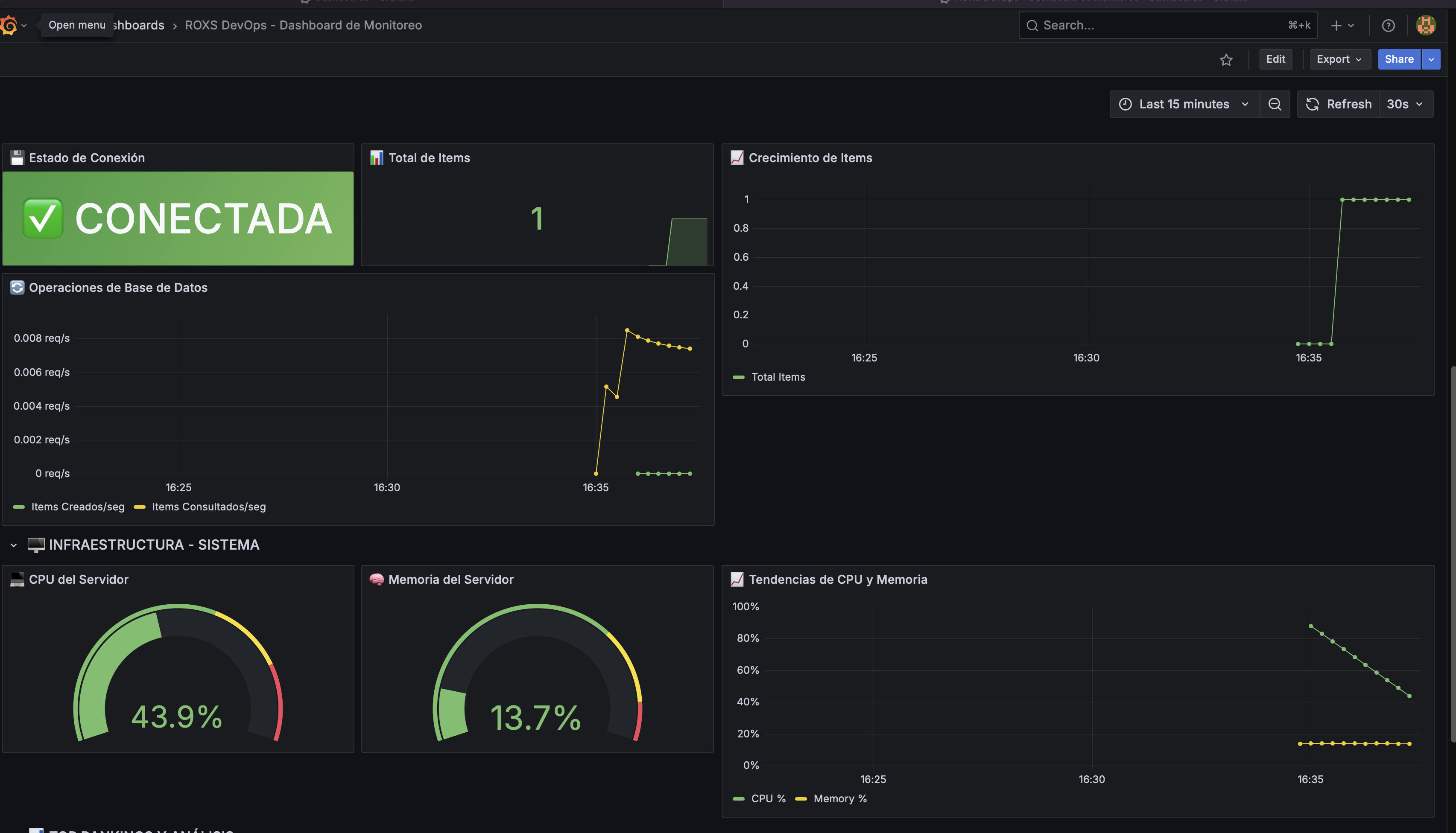Viewport: 1456px width, 833px height.
Task: Open the Export dropdown menu
Action: [x=1339, y=59]
